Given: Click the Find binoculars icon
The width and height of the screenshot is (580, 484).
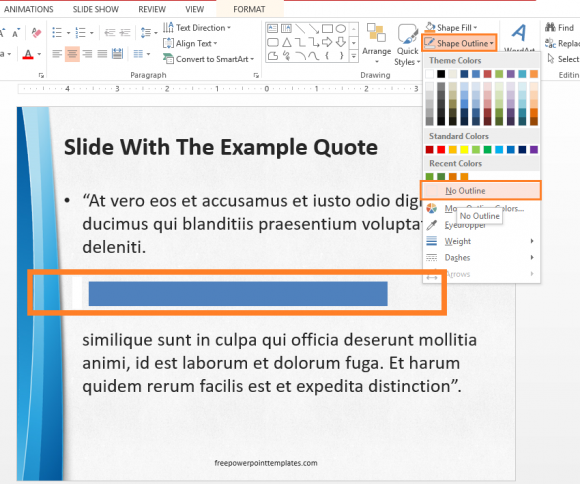Looking at the screenshot, I should coord(550,27).
